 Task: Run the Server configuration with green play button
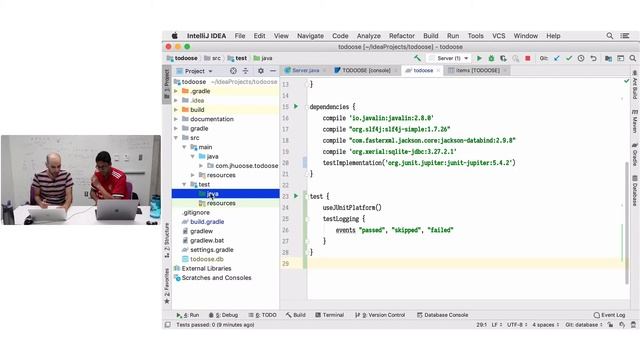[x=479, y=58]
